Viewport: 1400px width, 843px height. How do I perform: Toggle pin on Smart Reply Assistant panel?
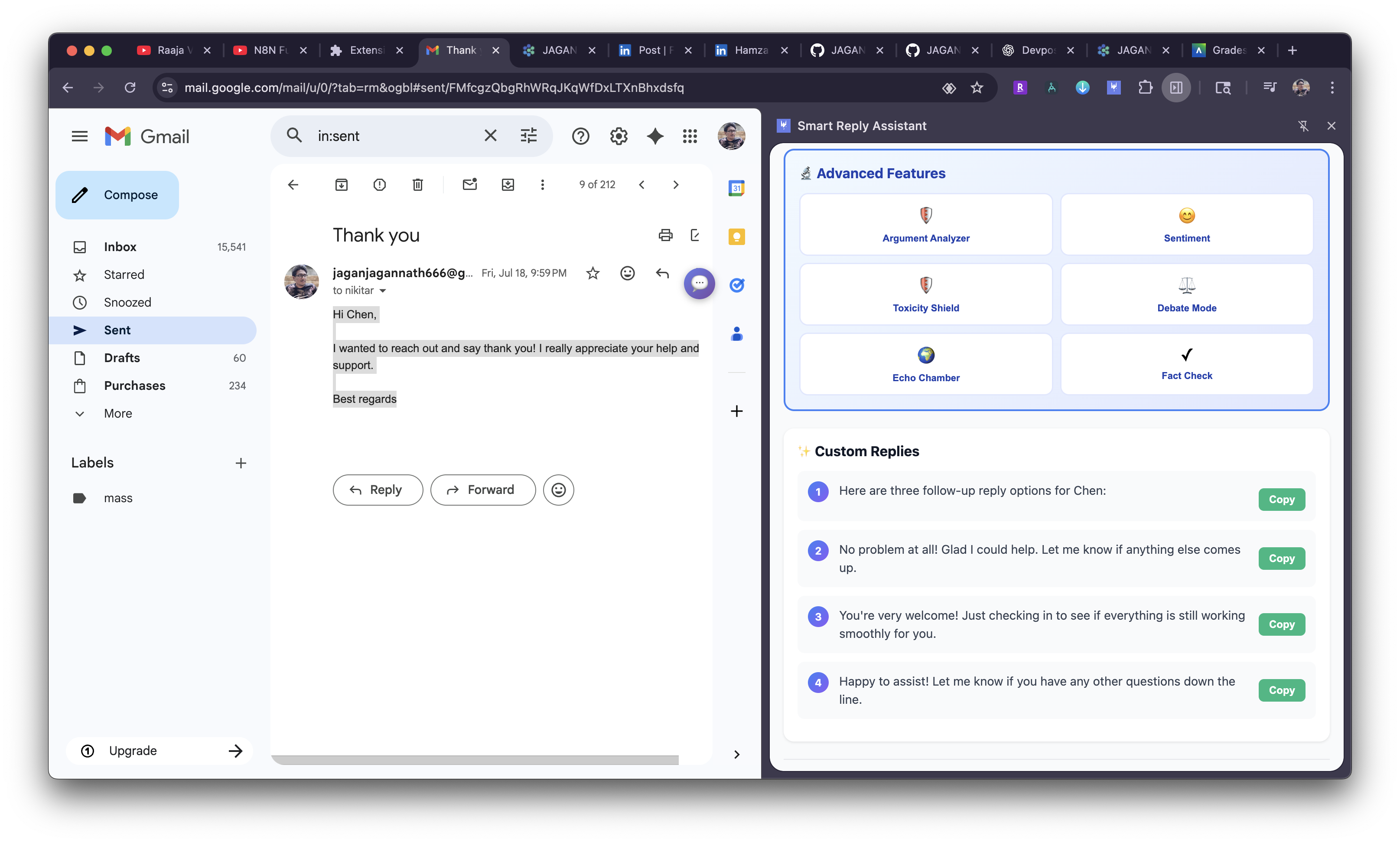(x=1303, y=126)
